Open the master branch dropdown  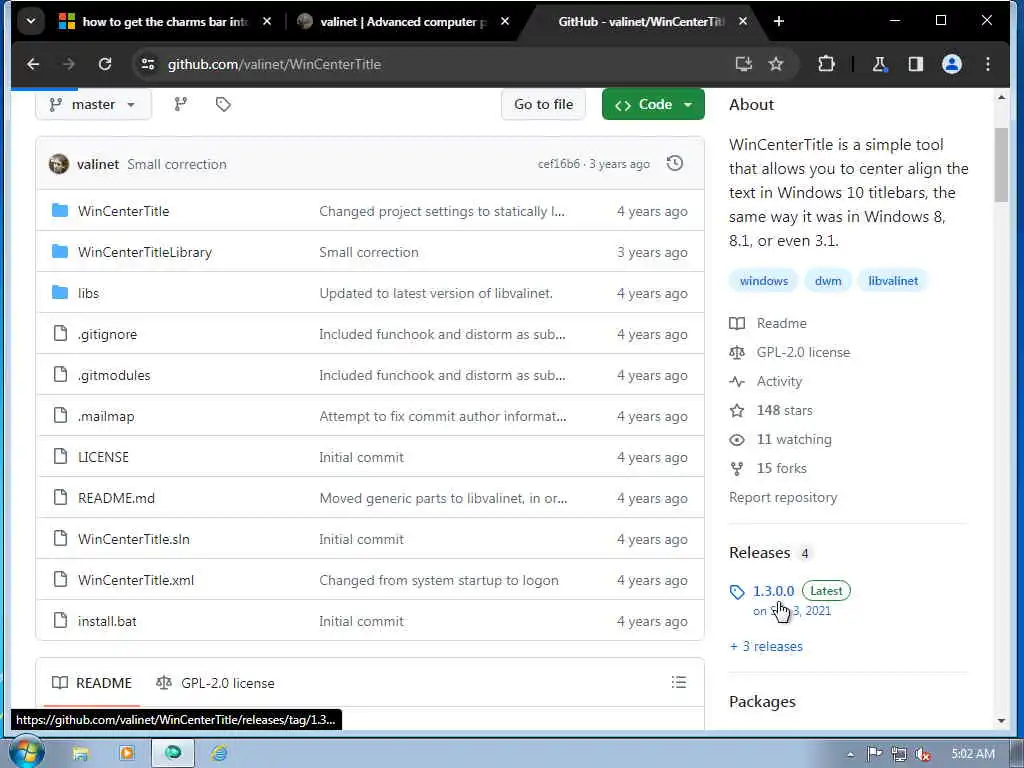[x=93, y=104]
